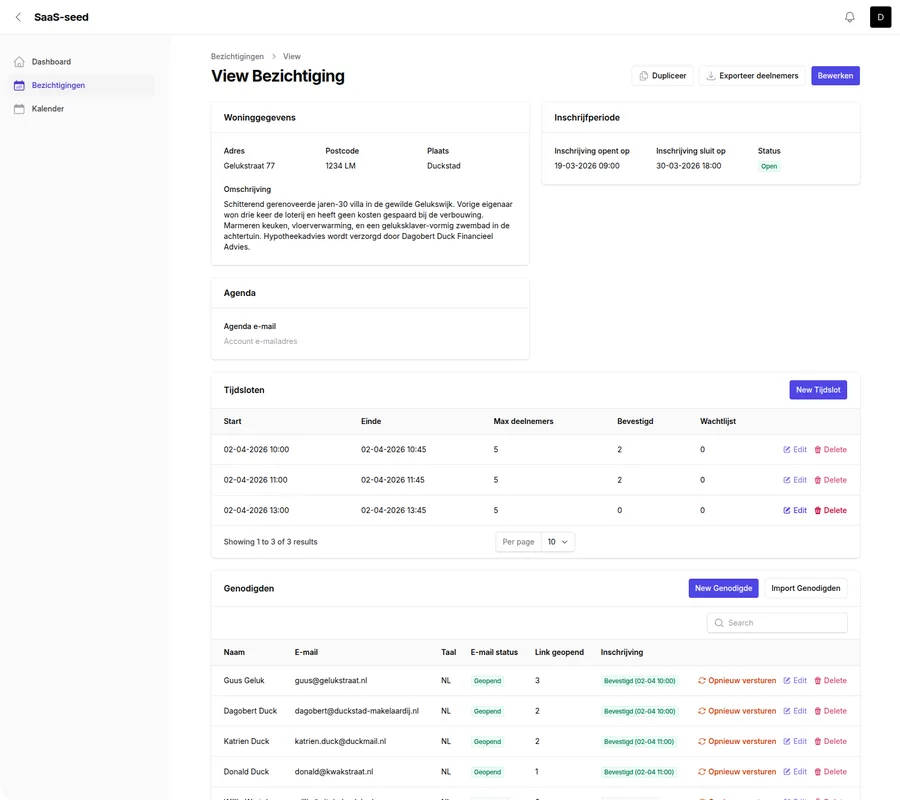The width and height of the screenshot is (900, 800).
Task: Open Dashboard from the sidebar
Action: [51, 62]
